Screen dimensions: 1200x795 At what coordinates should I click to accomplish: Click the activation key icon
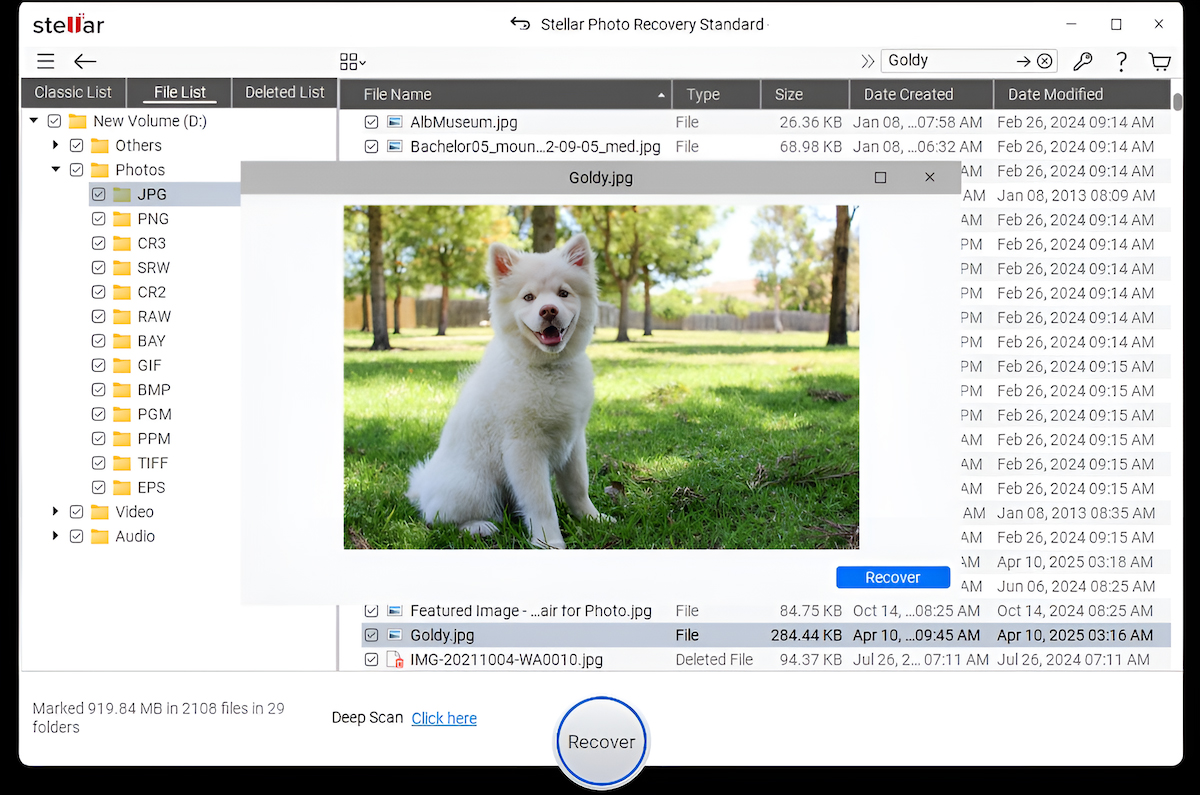[1082, 61]
